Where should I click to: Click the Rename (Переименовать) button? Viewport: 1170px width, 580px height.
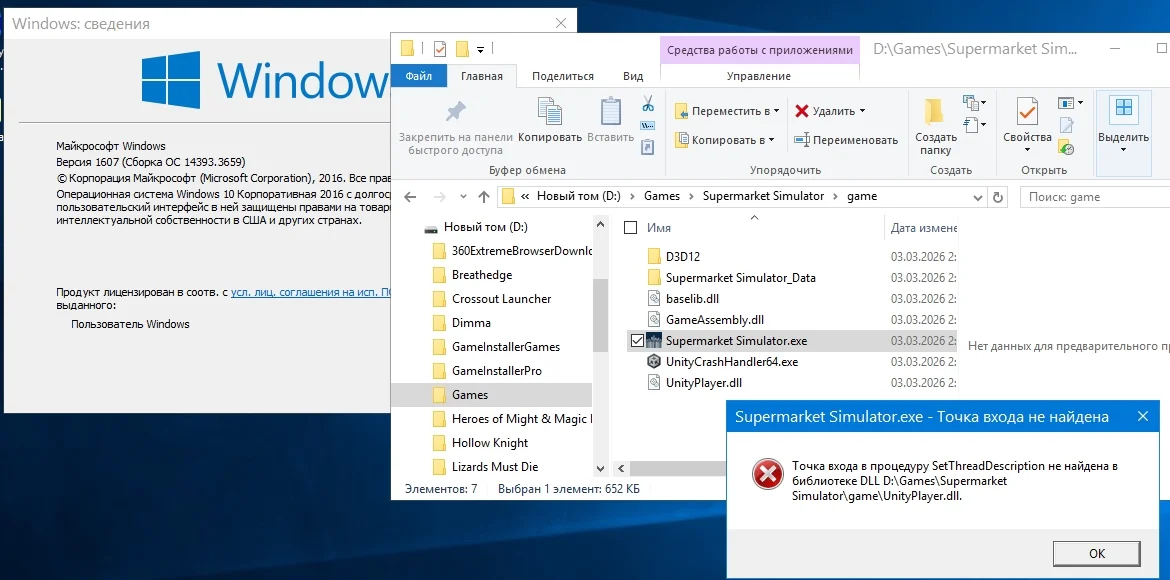[845, 140]
